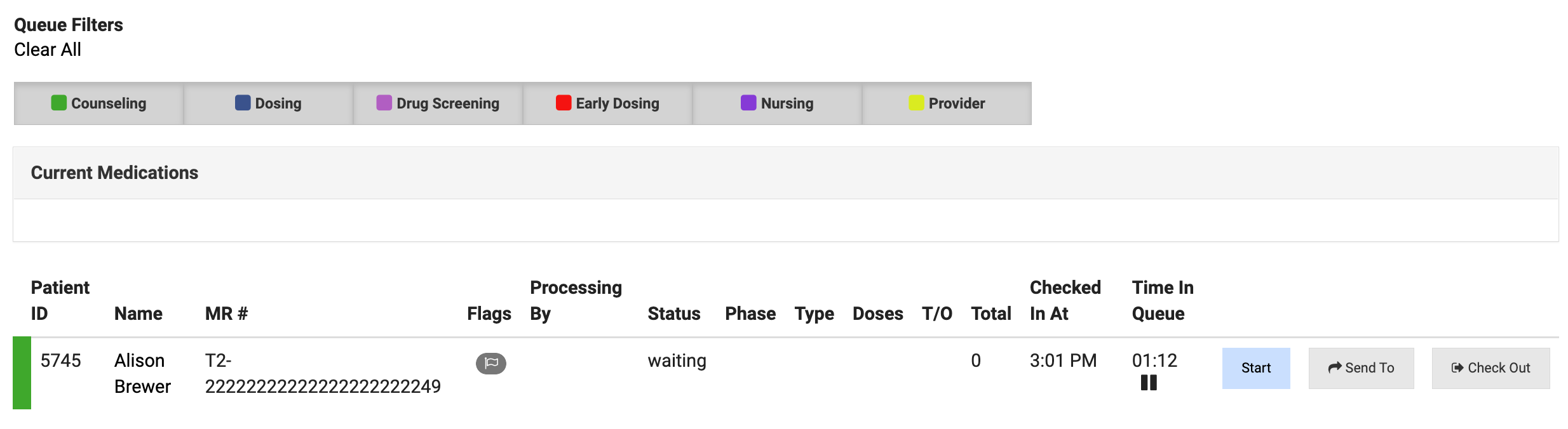Filter queue by Provider
Screen dimensions: 1568x429
(x=947, y=103)
